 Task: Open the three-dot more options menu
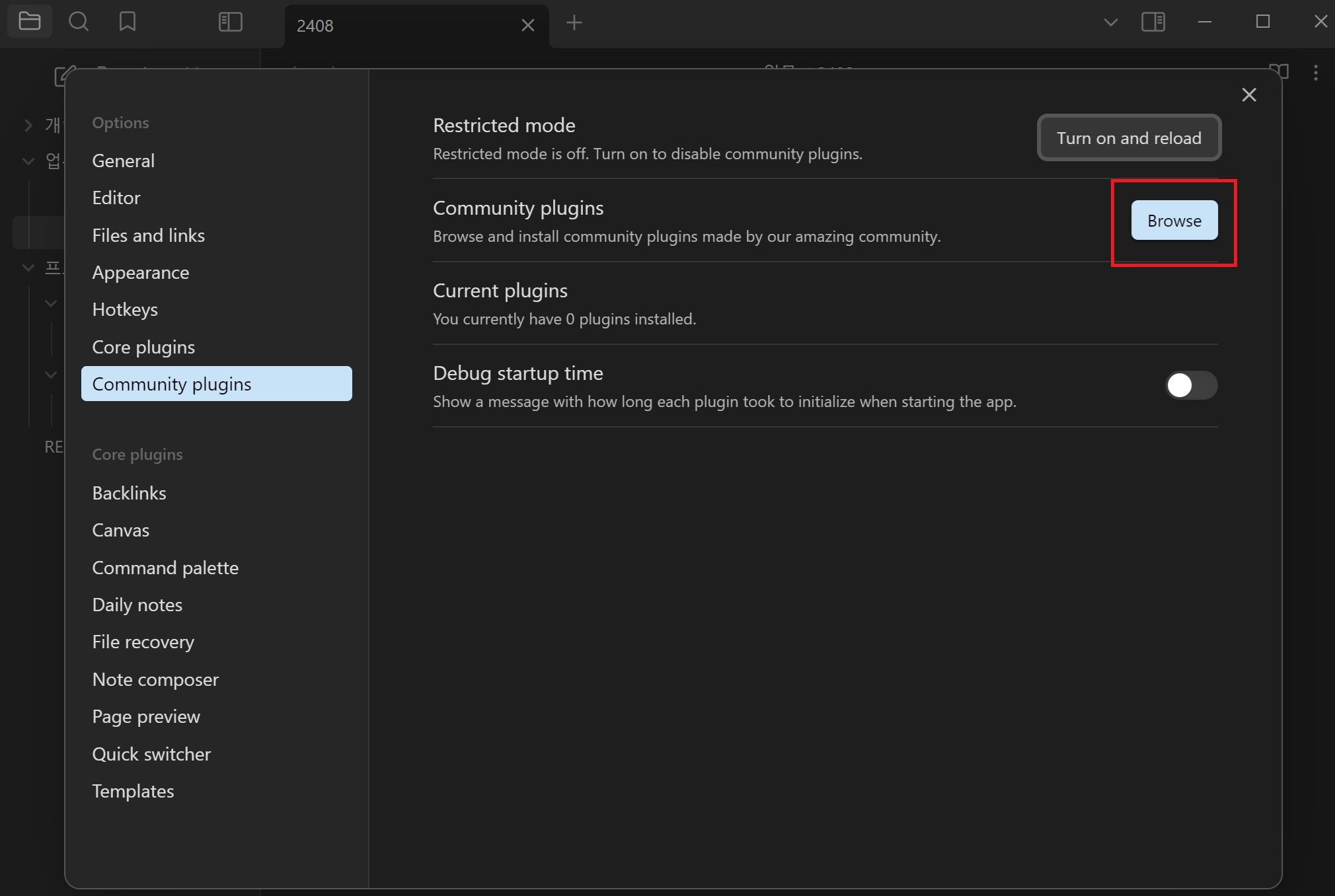[1315, 73]
